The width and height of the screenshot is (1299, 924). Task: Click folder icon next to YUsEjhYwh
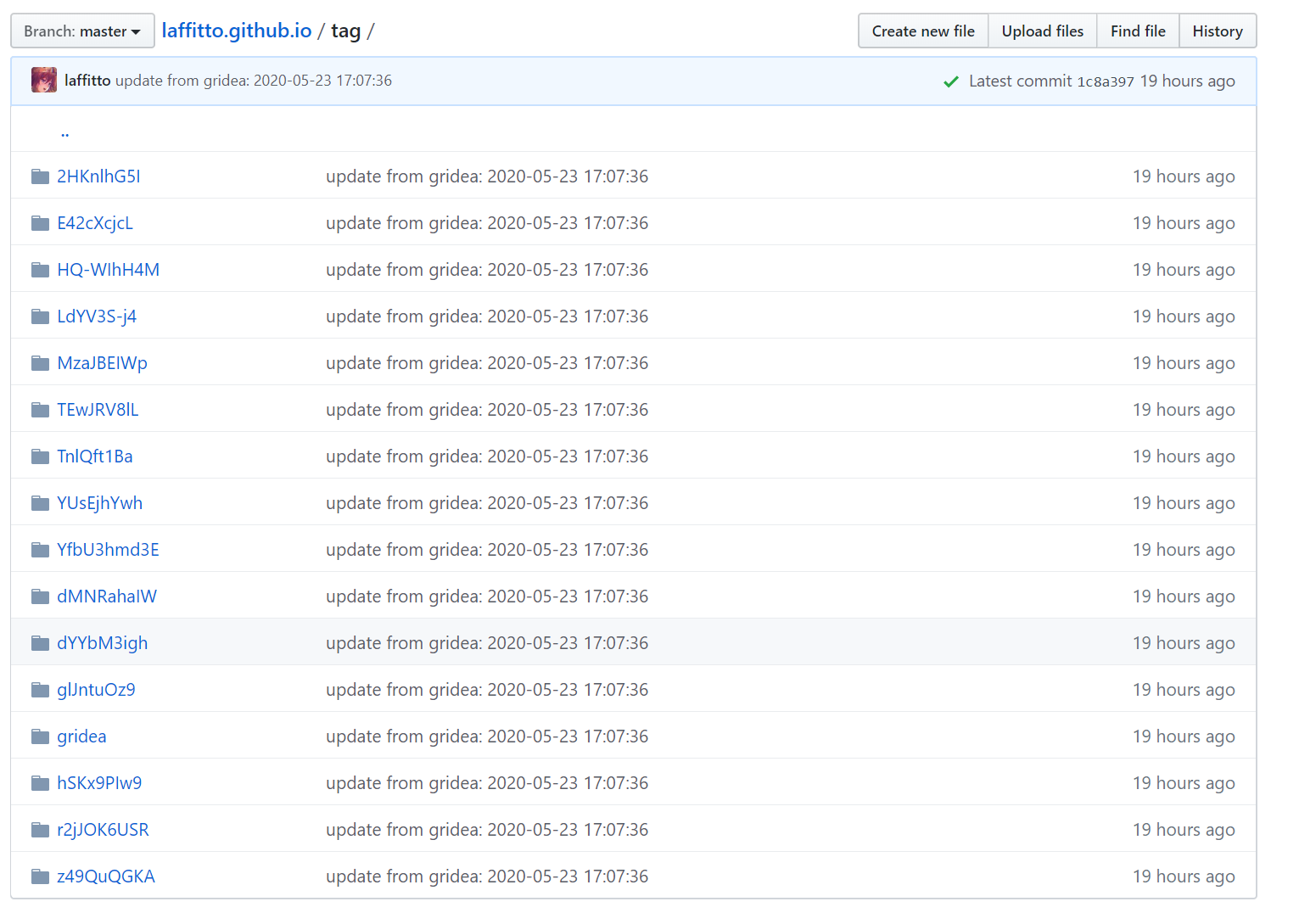40,503
